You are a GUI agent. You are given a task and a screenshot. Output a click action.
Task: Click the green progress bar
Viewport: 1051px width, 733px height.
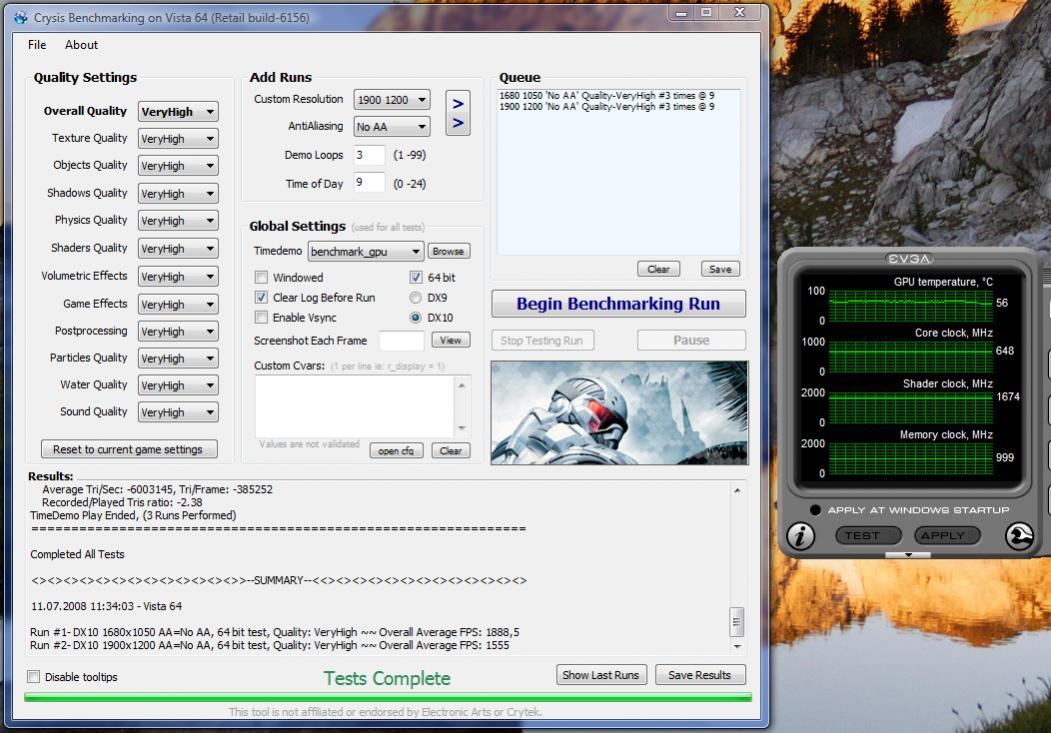(x=387, y=697)
